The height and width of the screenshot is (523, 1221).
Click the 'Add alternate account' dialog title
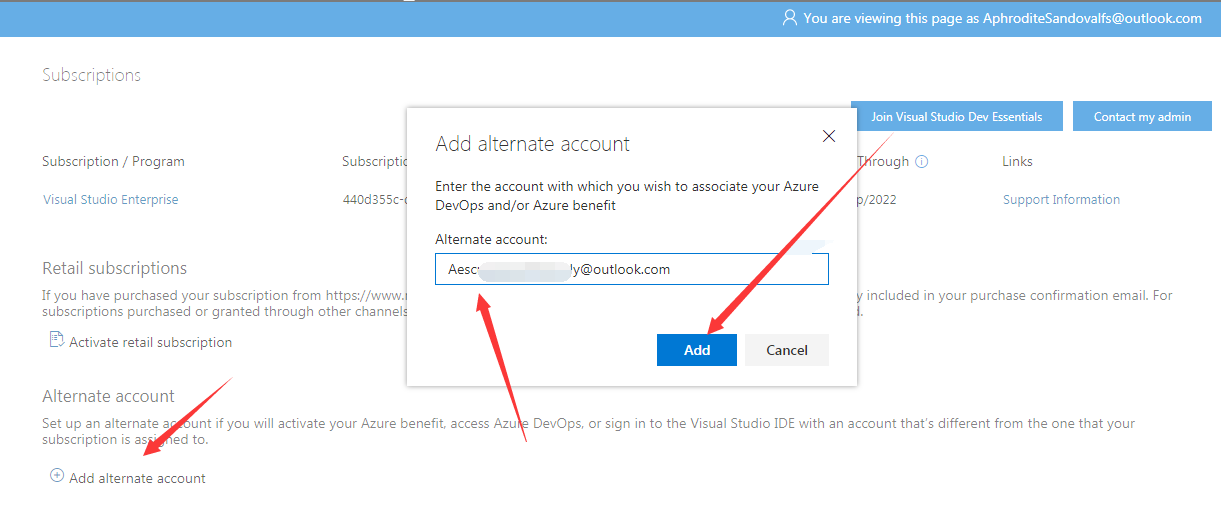tap(532, 144)
